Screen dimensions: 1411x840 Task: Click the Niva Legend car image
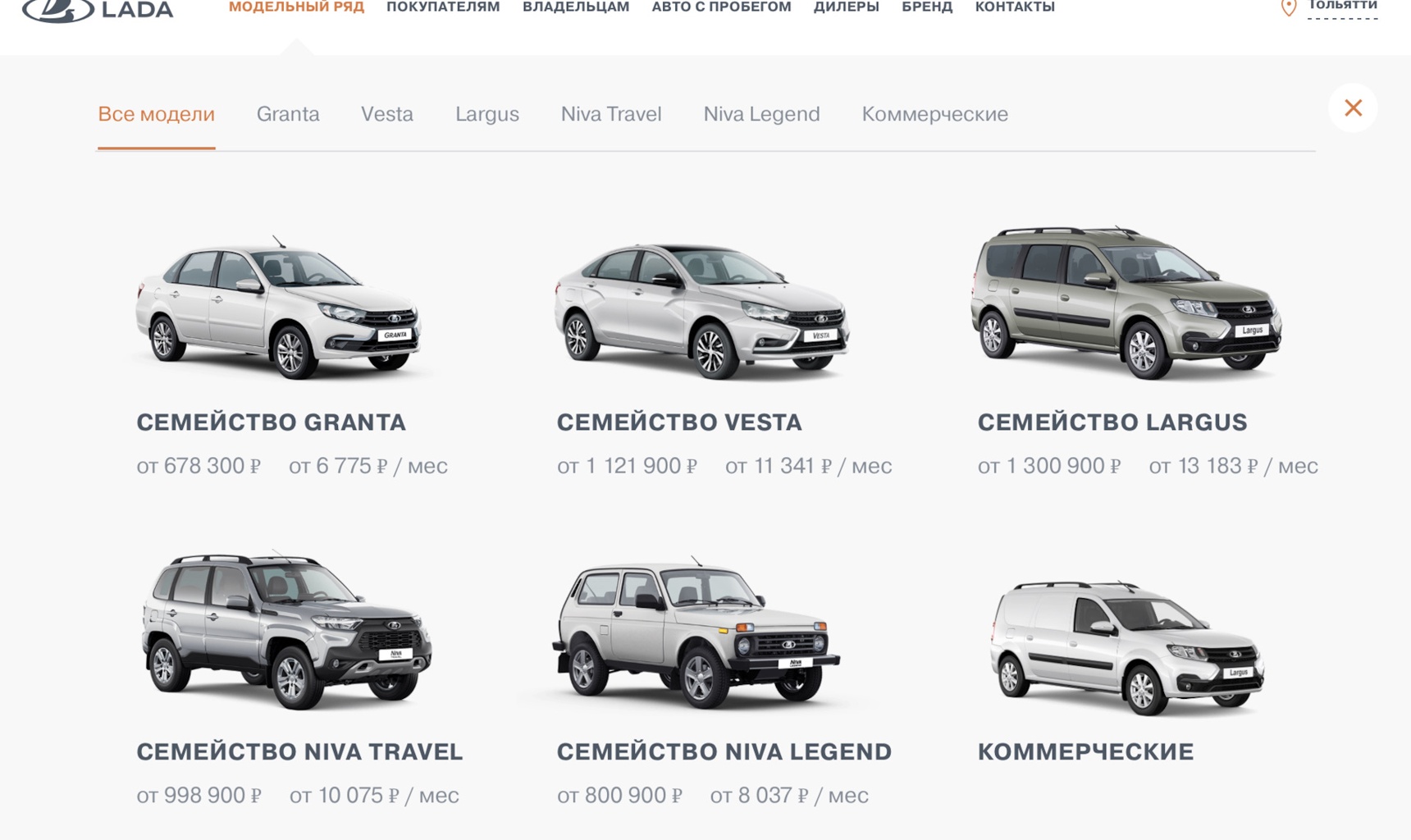pyautogui.click(x=696, y=632)
